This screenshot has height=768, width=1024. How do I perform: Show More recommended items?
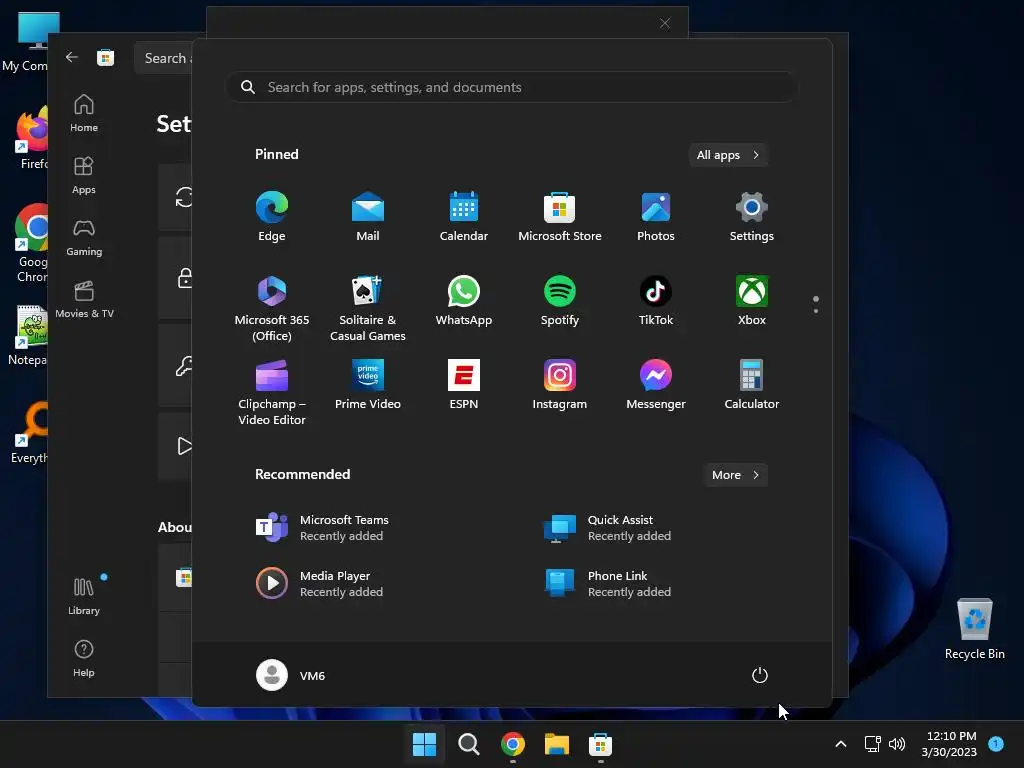pyautogui.click(x=735, y=475)
